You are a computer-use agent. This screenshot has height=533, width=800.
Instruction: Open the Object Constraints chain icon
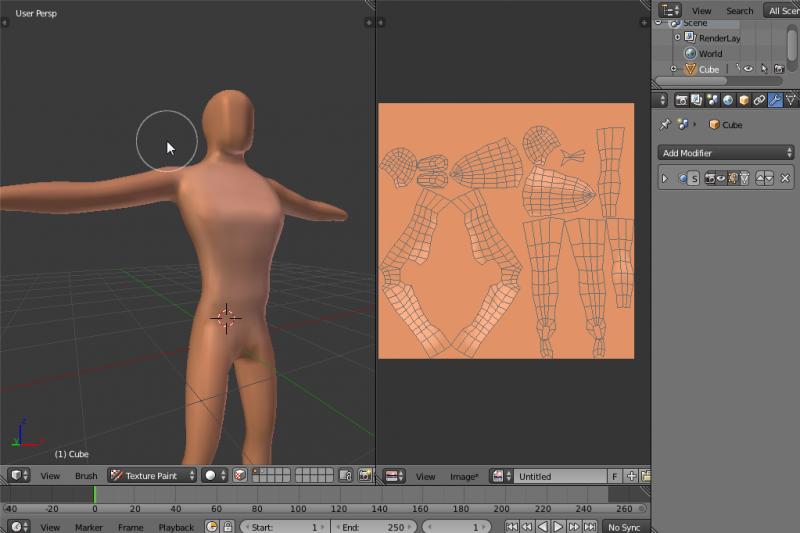[x=759, y=100]
